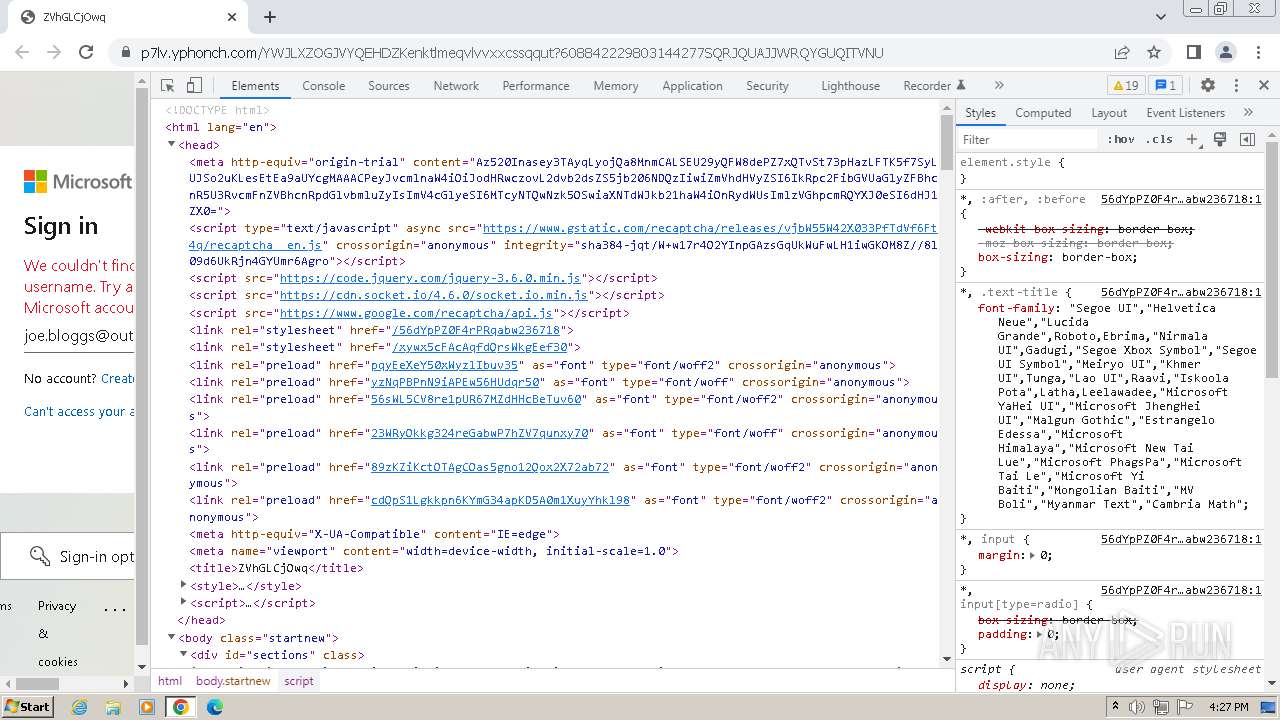
Task: Show more DevTools panels chevron
Action: [999, 86]
